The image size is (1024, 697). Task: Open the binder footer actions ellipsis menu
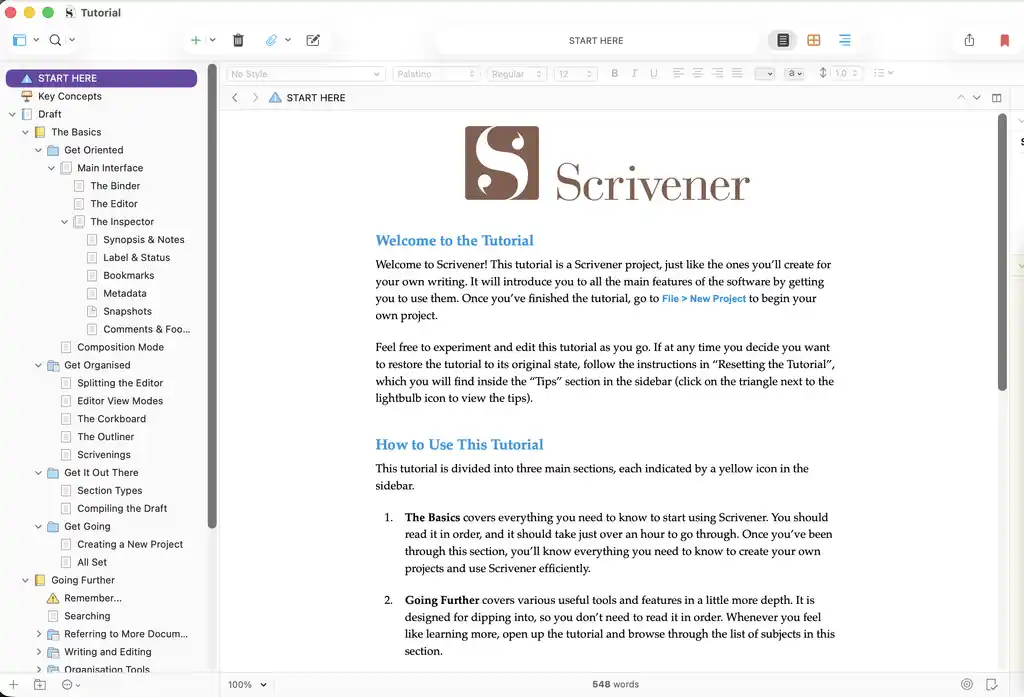[71, 685]
